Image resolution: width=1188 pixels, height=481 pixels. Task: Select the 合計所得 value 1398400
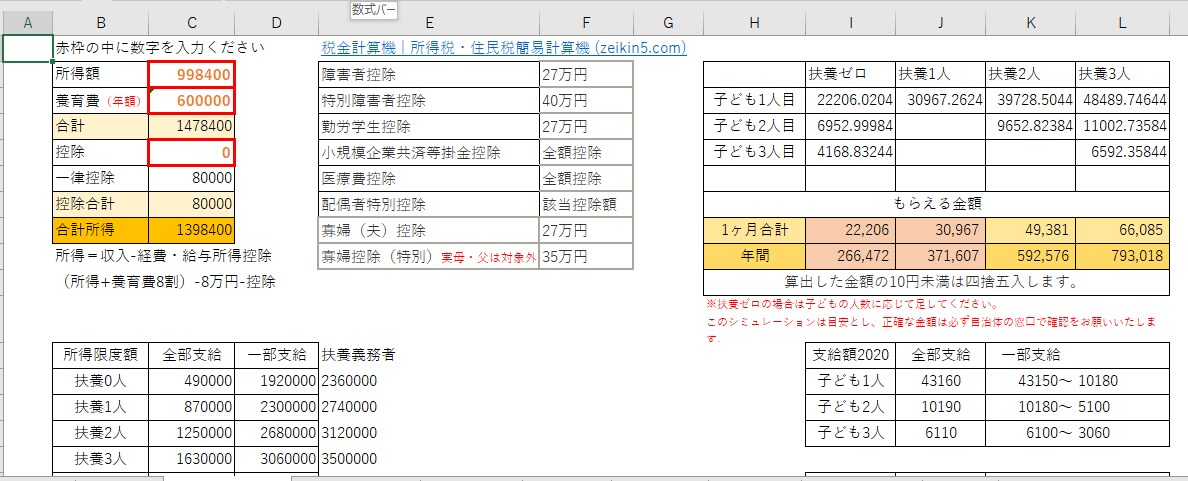click(192, 229)
